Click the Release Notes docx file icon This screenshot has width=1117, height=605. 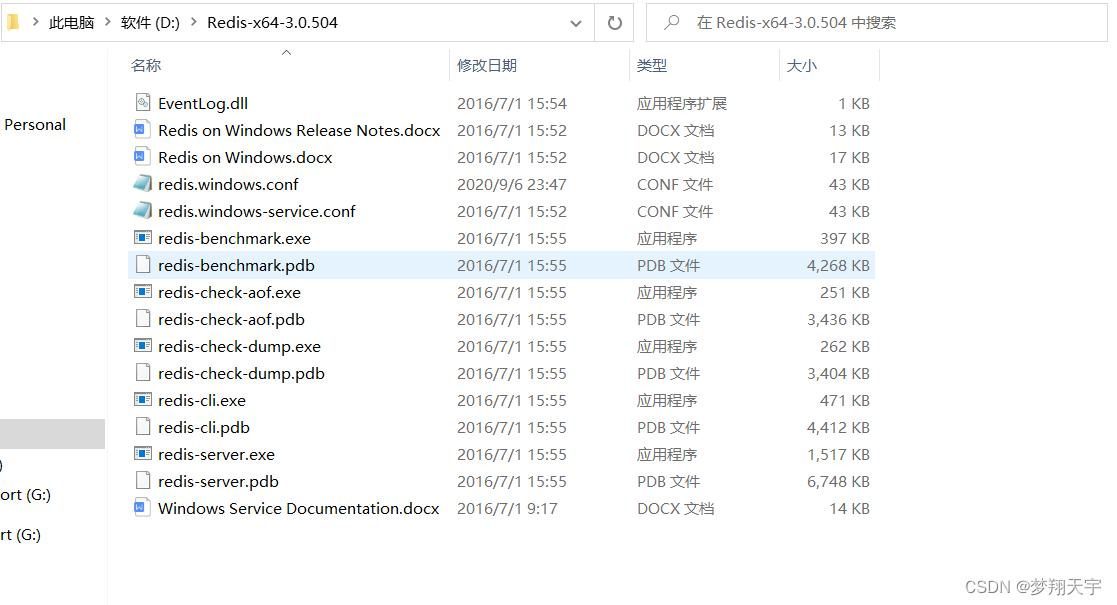143,130
